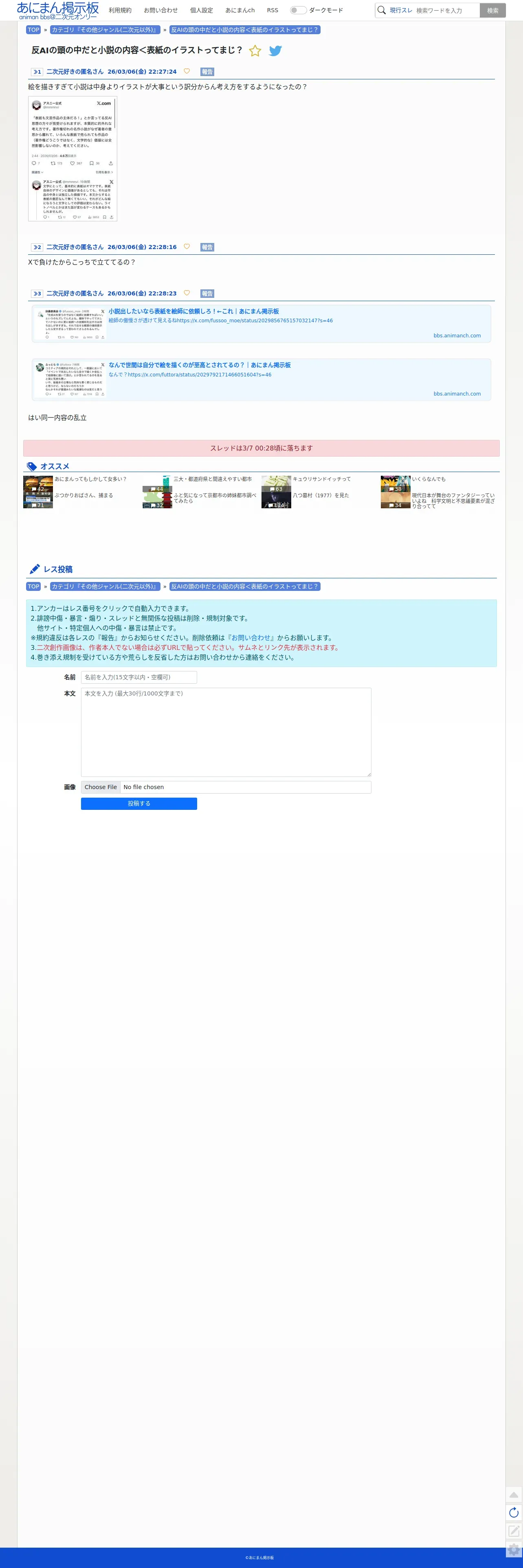The height and width of the screenshot is (1568, 523).
Task: Open recommended thread about 京都市の姉妹都市
Action: 215,498
